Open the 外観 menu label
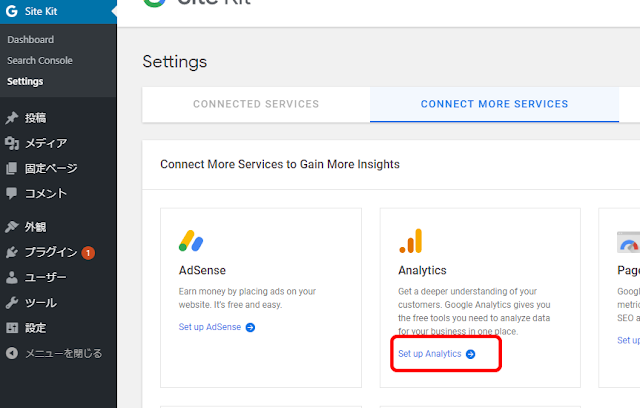 [x=36, y=227]
